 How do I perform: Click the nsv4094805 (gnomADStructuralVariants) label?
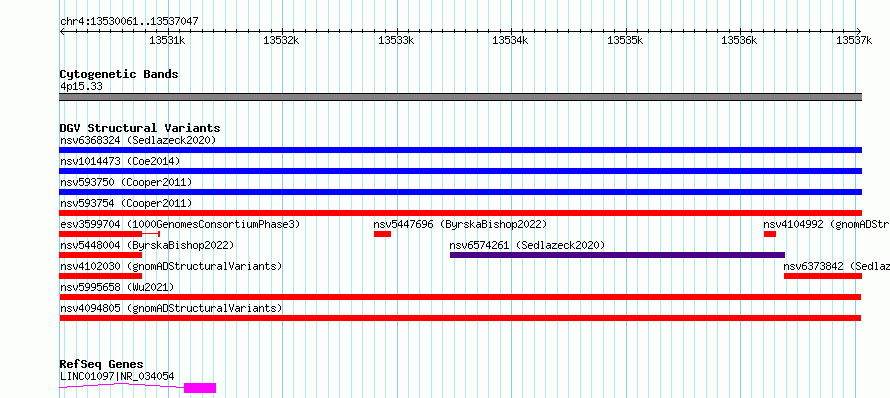pyautogui.click(x=171, y=308)
